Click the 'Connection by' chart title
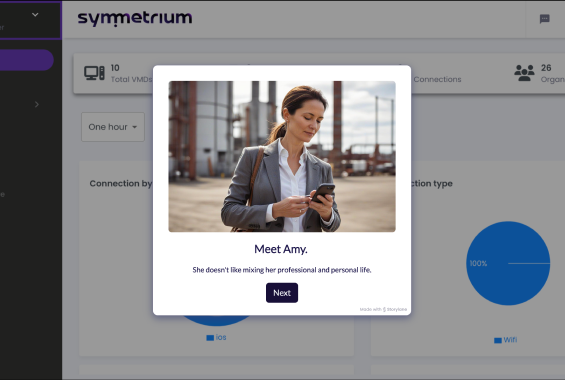Viewport: 565px width, 380px height. click(x=121, y=183)
